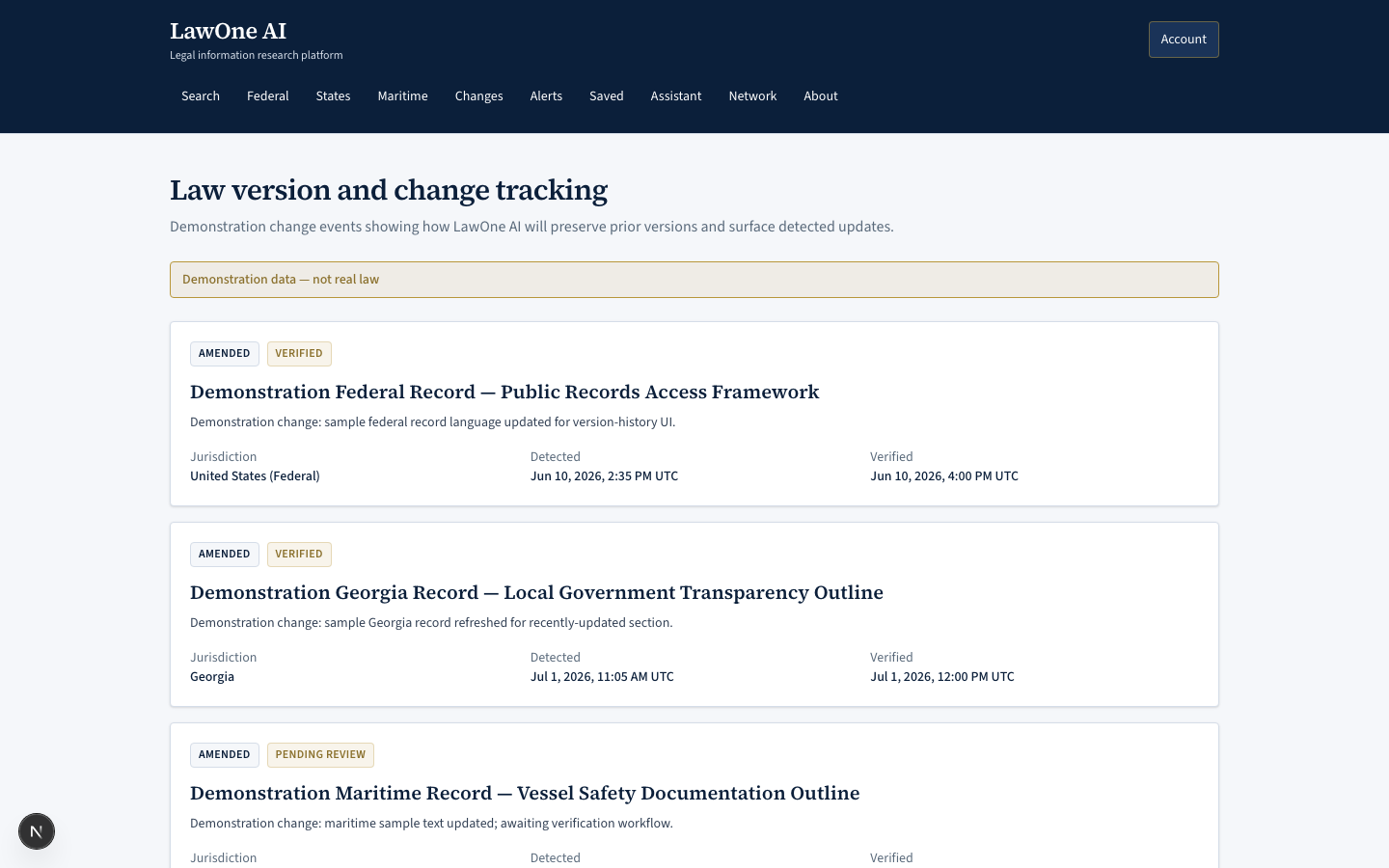Open the Assistant nav item
The image size is (1389, 868).
pos(676,96)
